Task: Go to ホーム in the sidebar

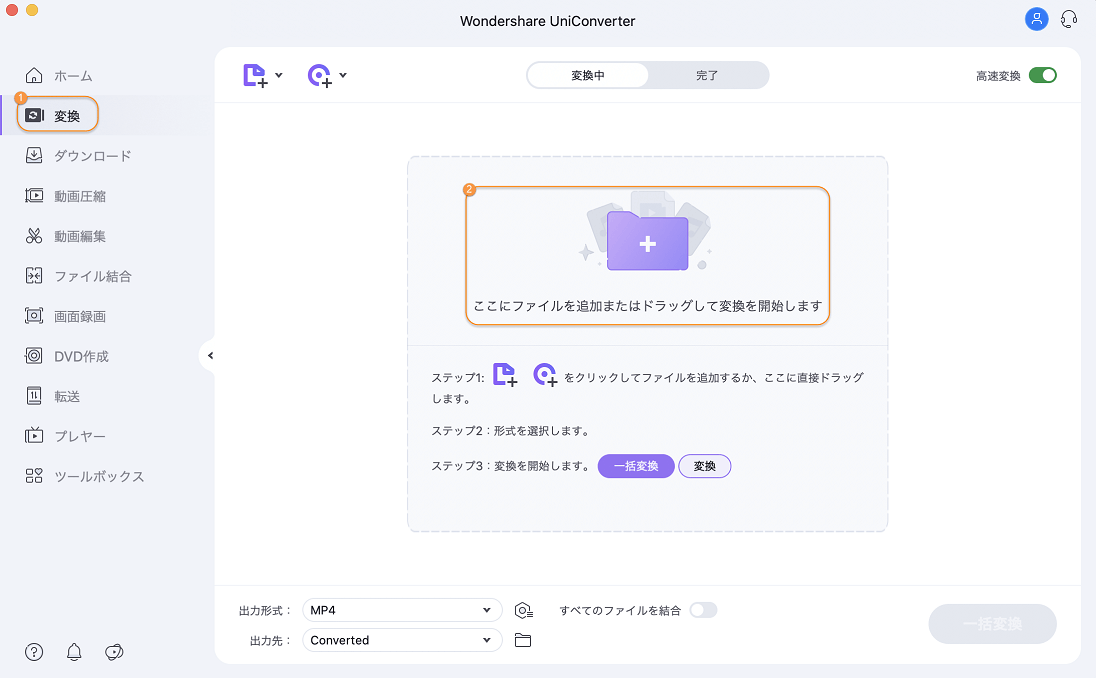Action: 73,75
